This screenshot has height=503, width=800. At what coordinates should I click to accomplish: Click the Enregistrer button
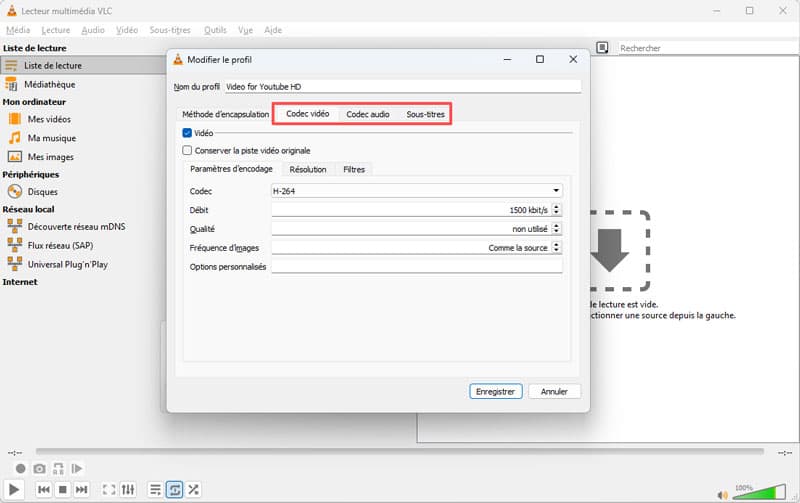click(496, 391)
